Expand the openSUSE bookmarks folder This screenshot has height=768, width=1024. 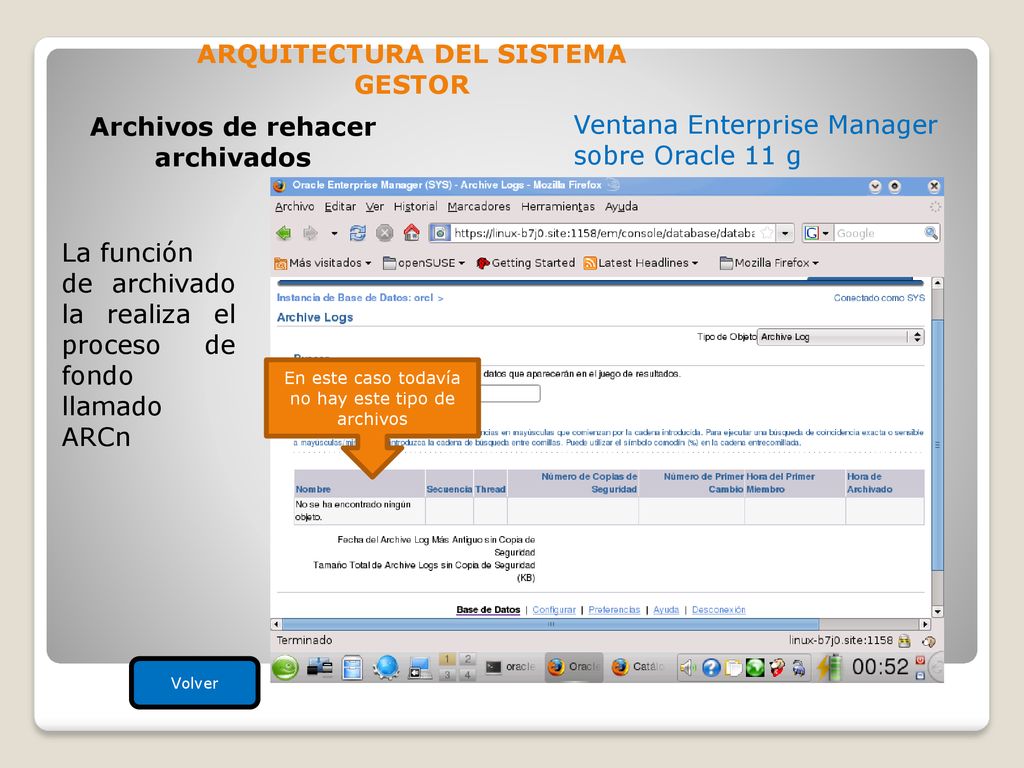click(x=424, y=263)
